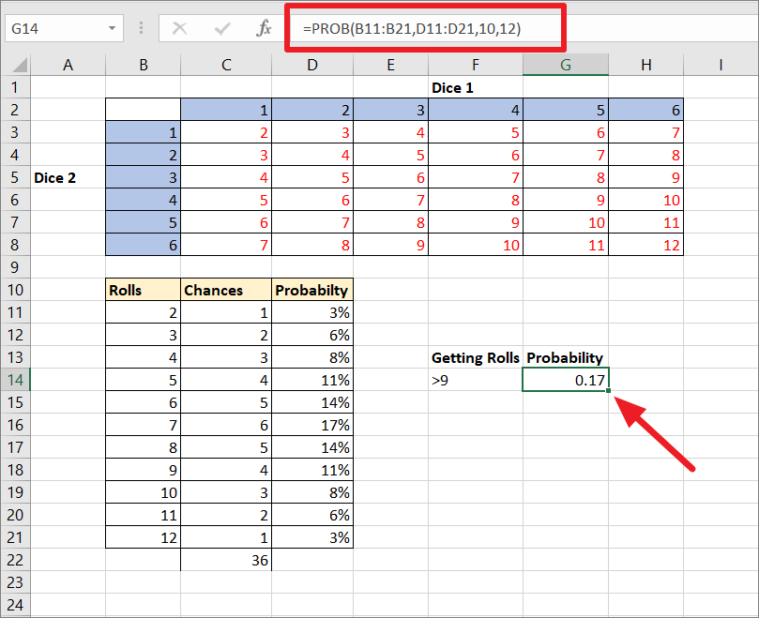Click the total 36 cell in C22
This screenshot has width=759, height=618.
click(226, 560)
